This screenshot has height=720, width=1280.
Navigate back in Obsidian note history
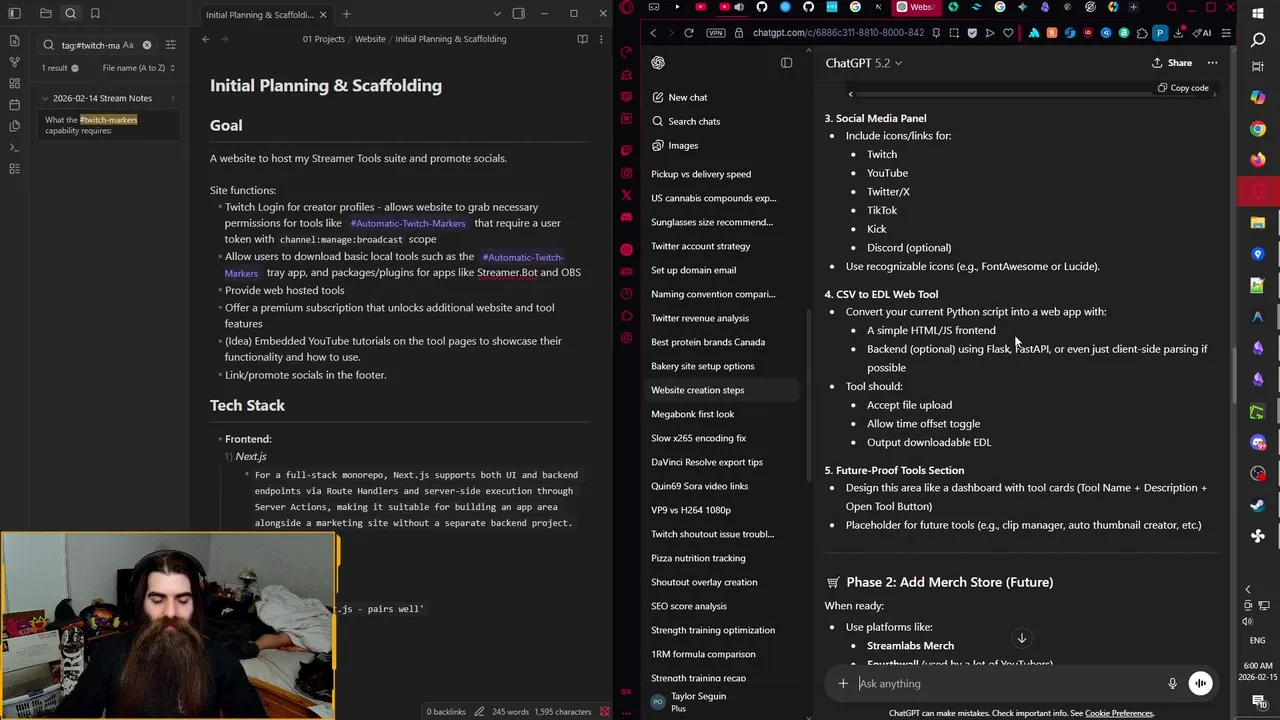205,39
